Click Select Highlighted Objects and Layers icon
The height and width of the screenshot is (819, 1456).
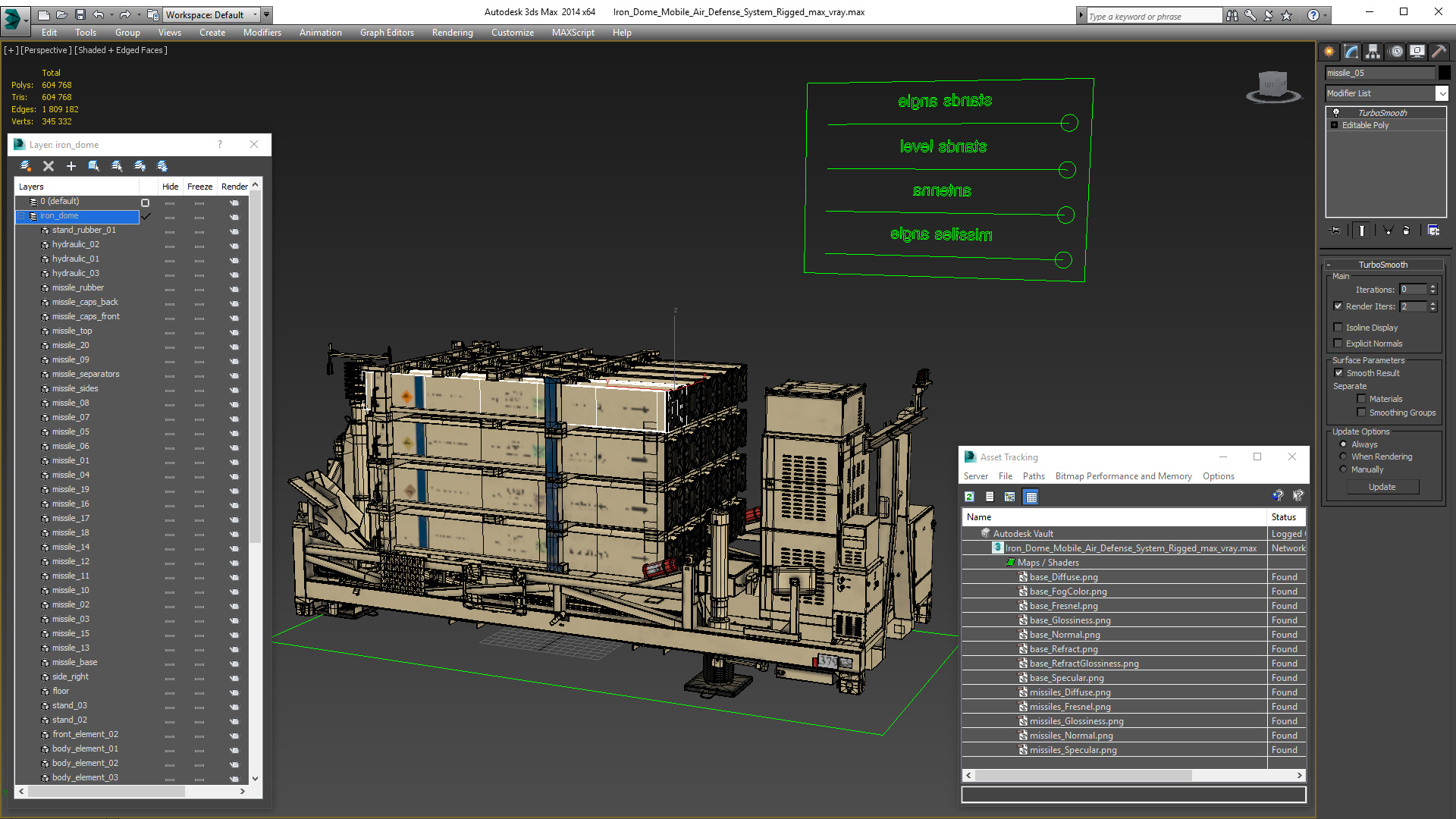[x=94, y=166]
